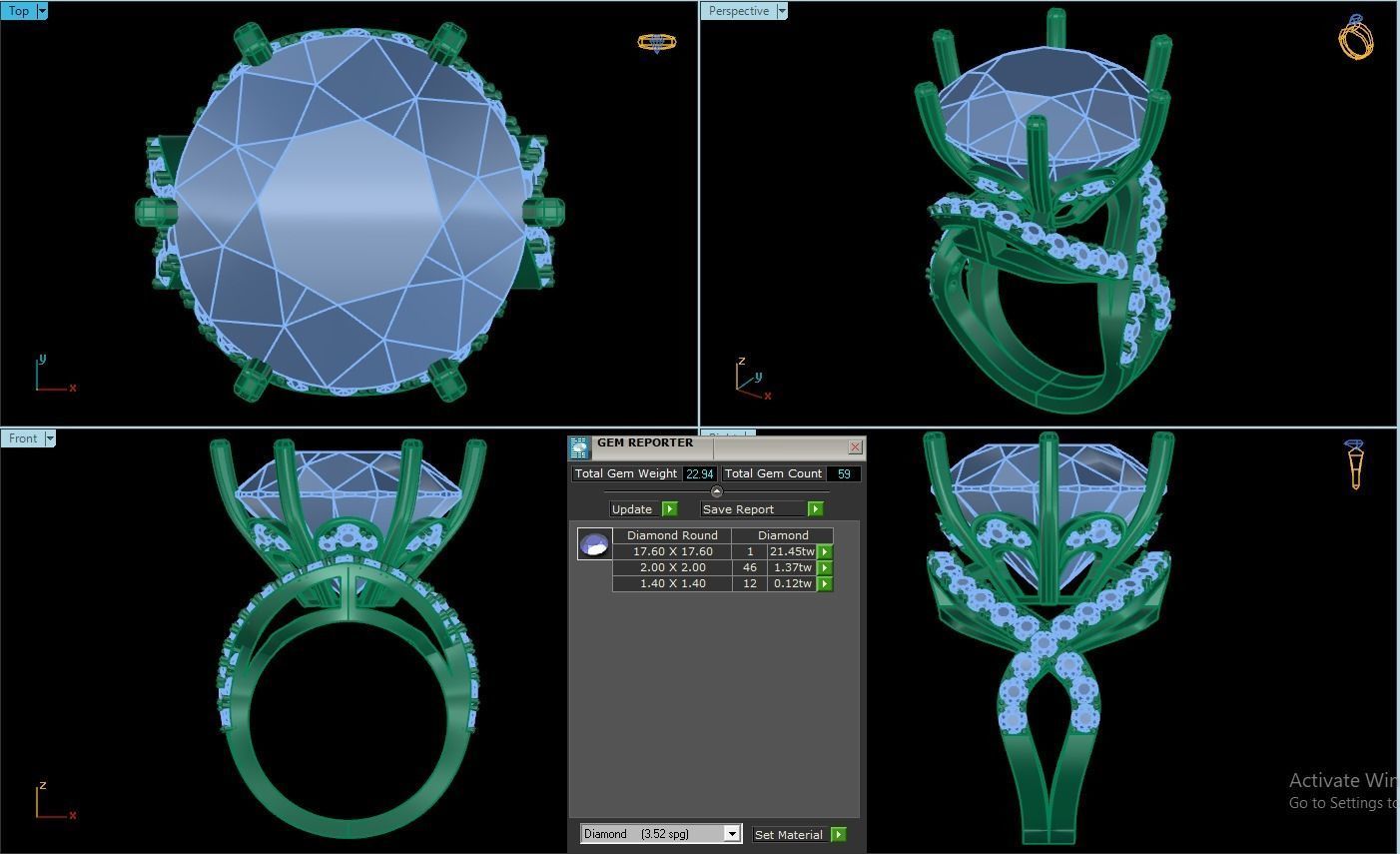Click green arrow for 21.45tw row
Viewport: 1400px width, 854px height.
[825, 551]
